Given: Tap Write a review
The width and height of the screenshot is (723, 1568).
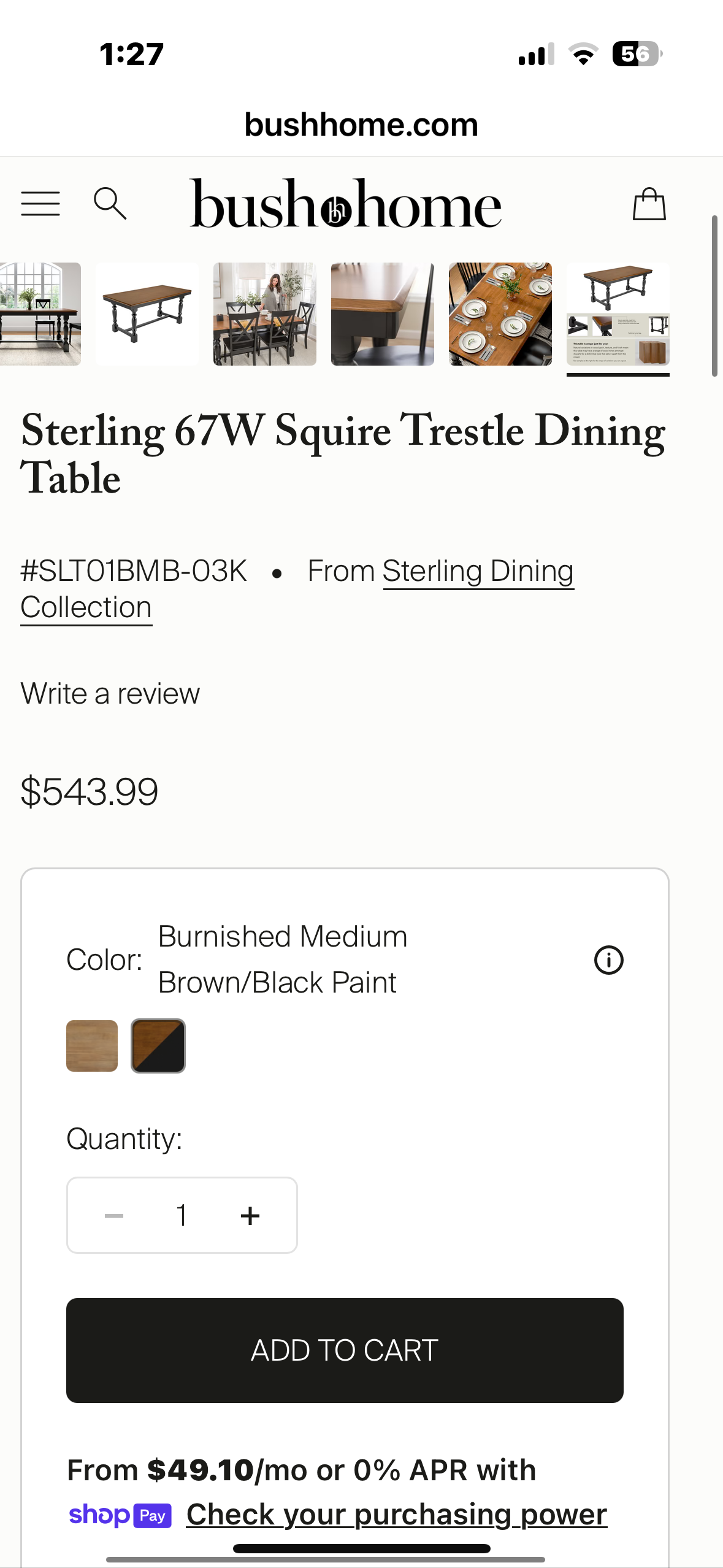Looking at the screenshot, I should pyautogui.click(x=110, y=694).
